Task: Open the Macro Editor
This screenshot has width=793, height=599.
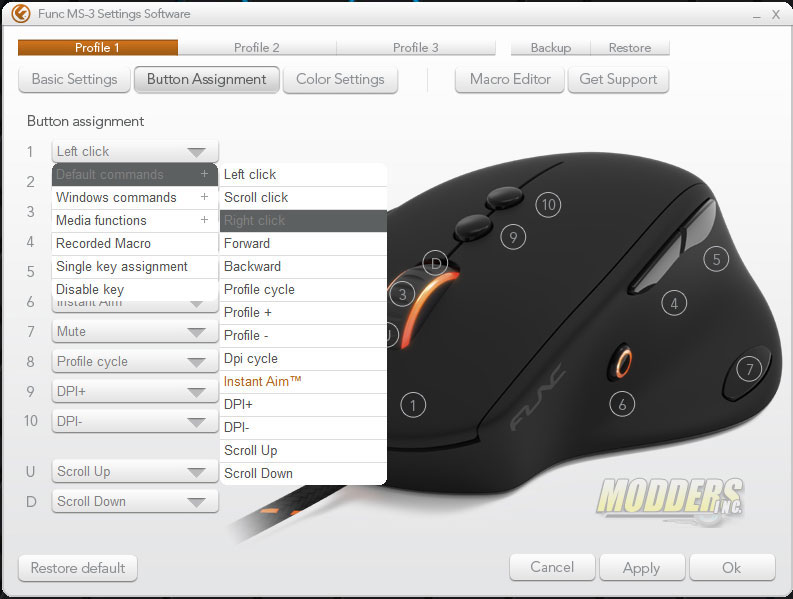Action: (x=510, y=79)
